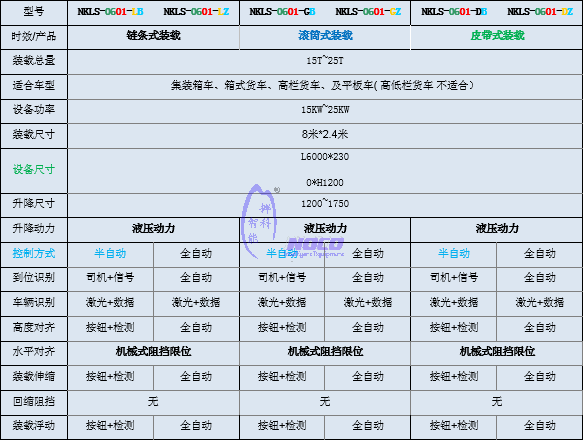Screen dimensions: 584x441
Task: Select the 1200~1750 lift range value
Action: click(325, 204)
